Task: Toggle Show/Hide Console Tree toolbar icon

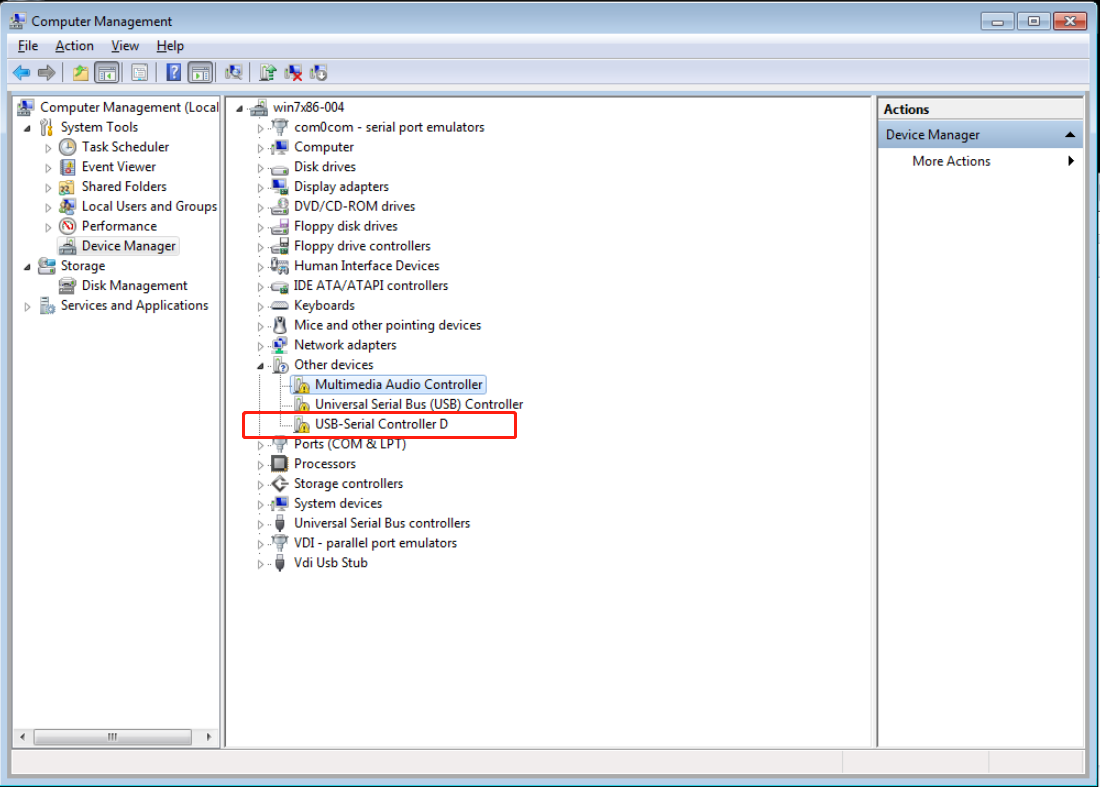Action: point(107,72)
